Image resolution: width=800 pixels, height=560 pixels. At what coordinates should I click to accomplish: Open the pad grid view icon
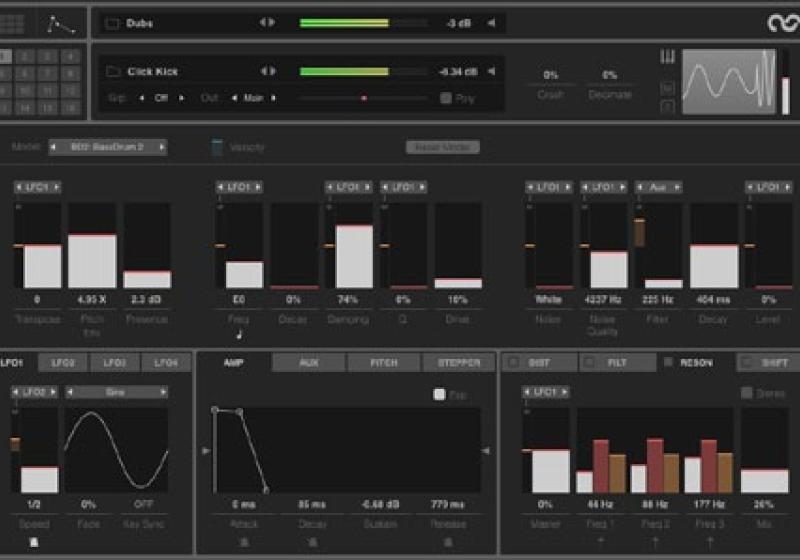(11, 23)
